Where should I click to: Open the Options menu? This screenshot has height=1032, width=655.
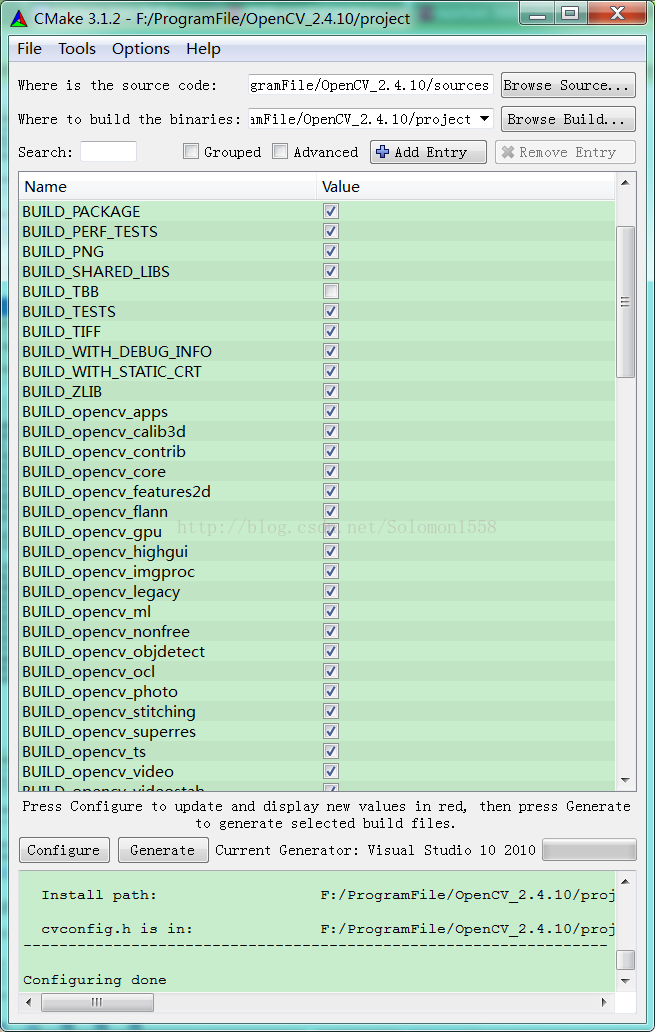point(140,49)
